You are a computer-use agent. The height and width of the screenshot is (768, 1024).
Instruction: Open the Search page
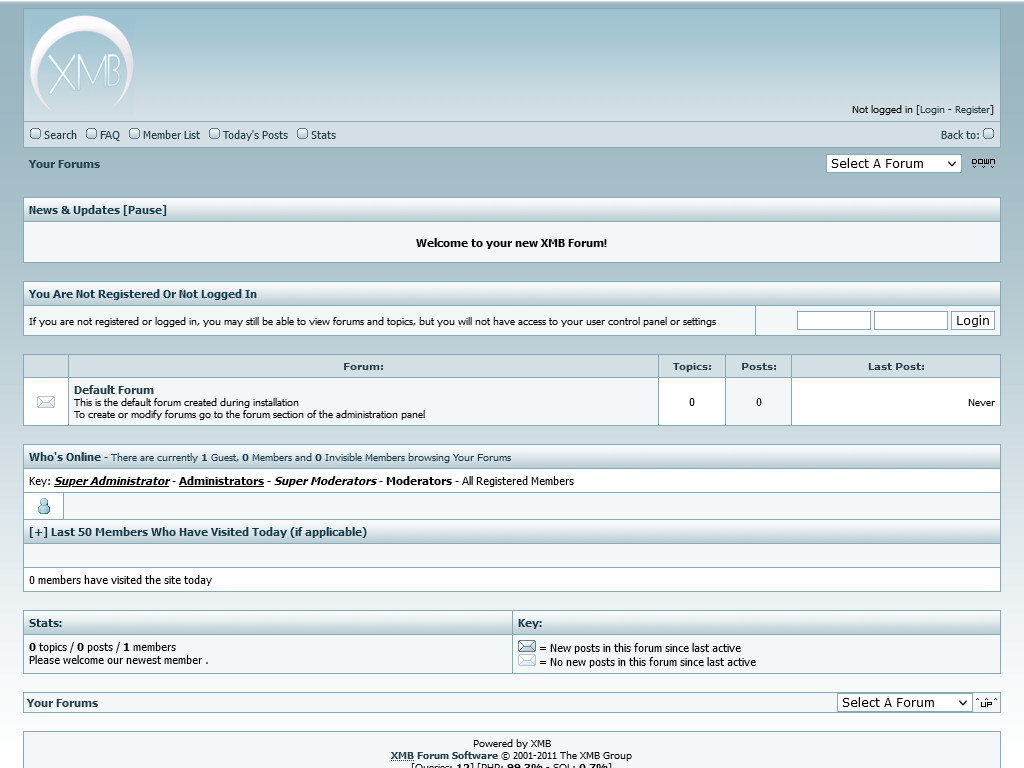coord(60,135)
